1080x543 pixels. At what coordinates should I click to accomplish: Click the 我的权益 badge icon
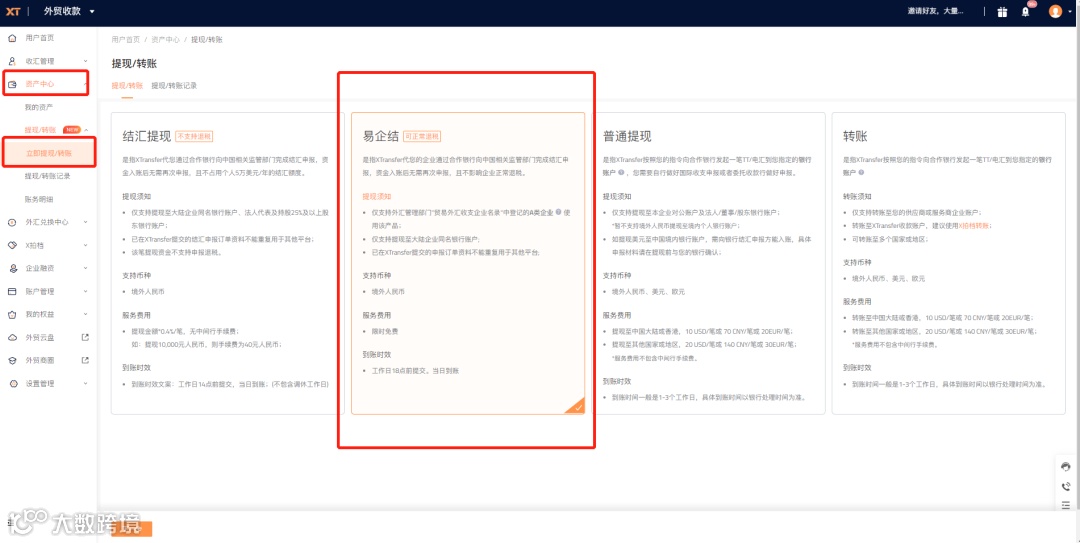click(12, 314)
